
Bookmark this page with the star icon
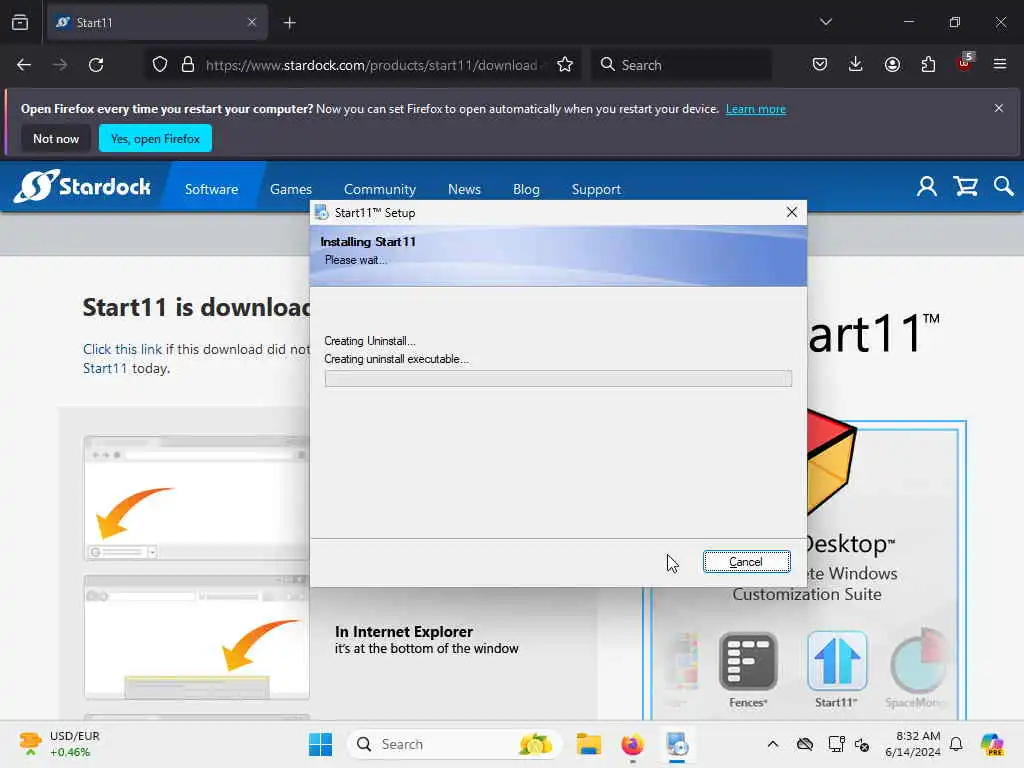(x=565, y=65)
